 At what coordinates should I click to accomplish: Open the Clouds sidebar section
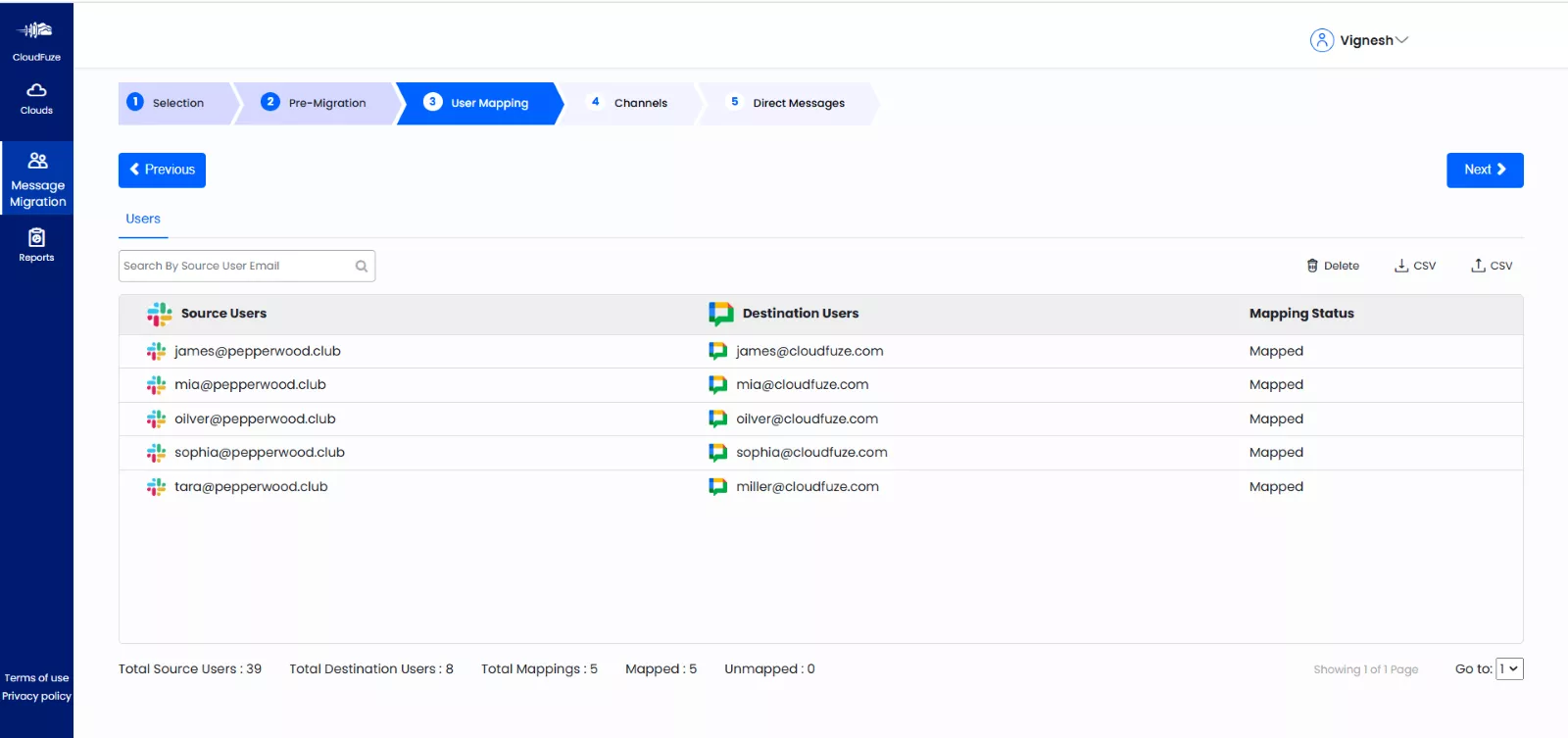coord(36,99)
